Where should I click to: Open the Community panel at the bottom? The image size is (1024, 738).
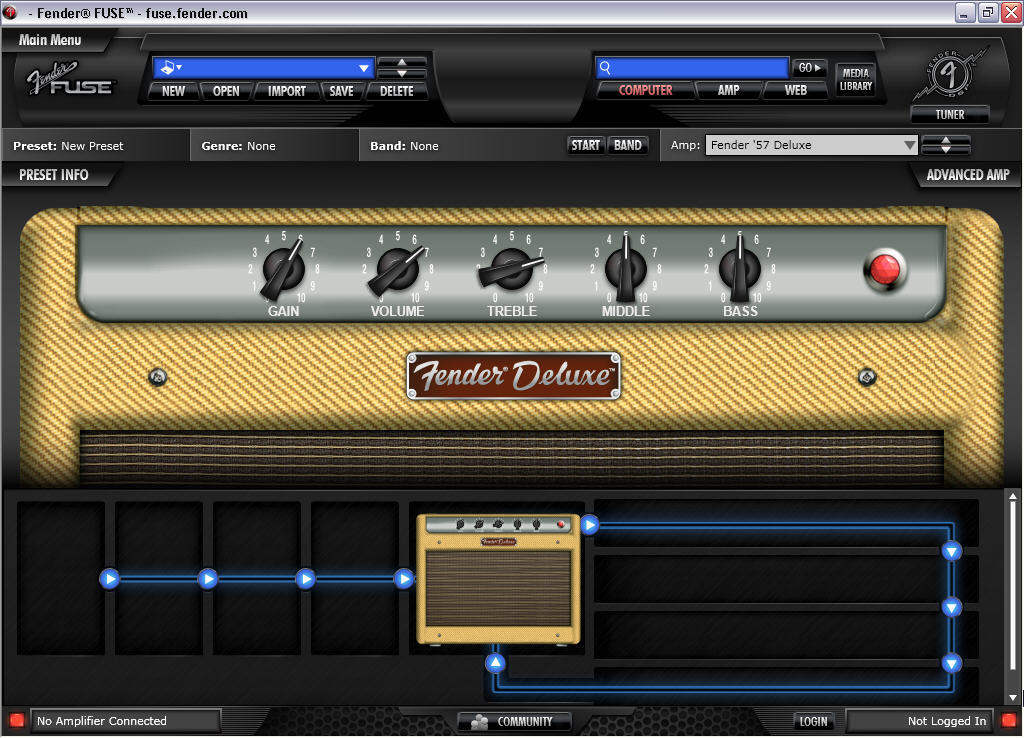pos(514,721)
